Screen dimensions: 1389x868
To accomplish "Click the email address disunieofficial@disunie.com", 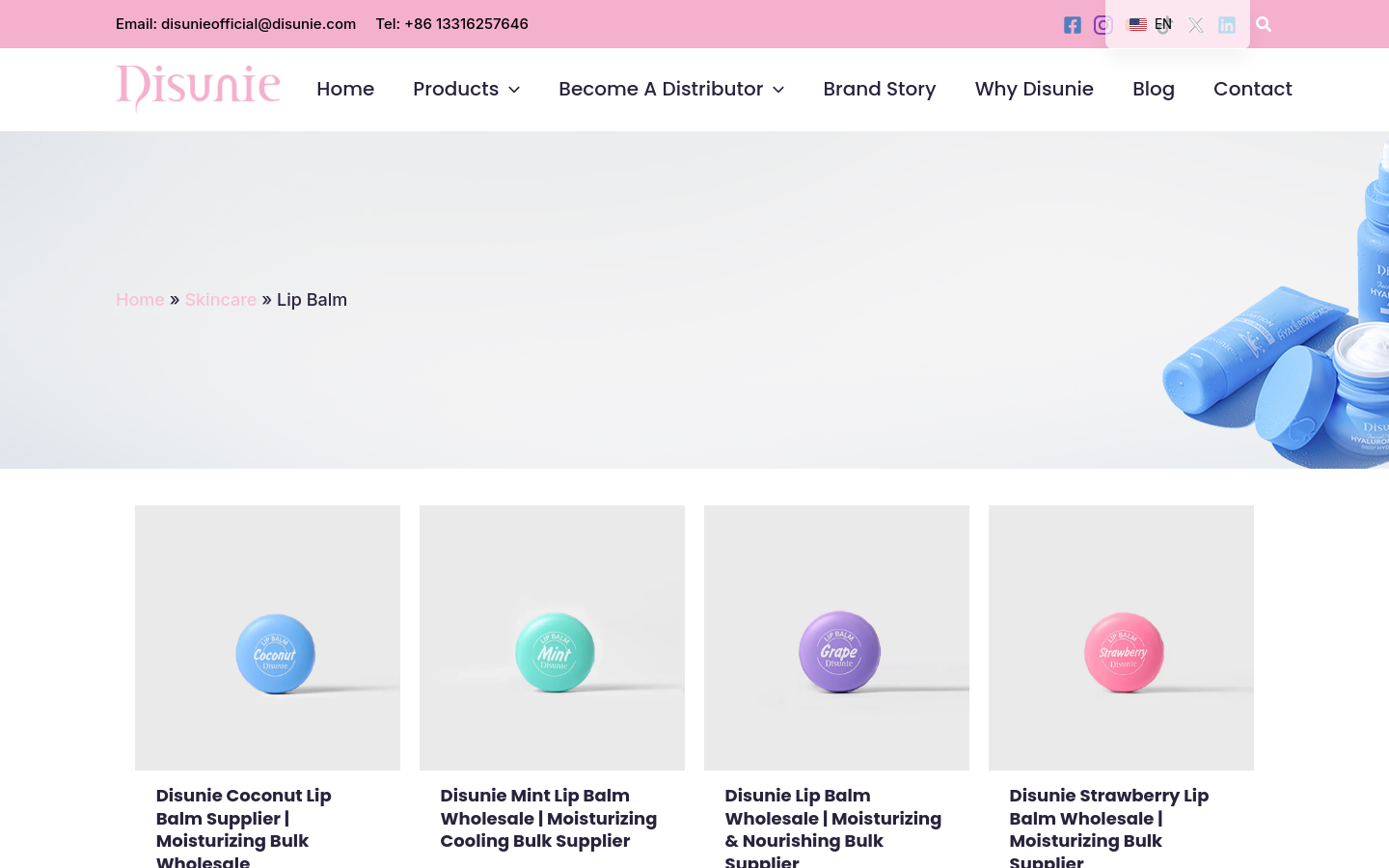I will [259, 24].
